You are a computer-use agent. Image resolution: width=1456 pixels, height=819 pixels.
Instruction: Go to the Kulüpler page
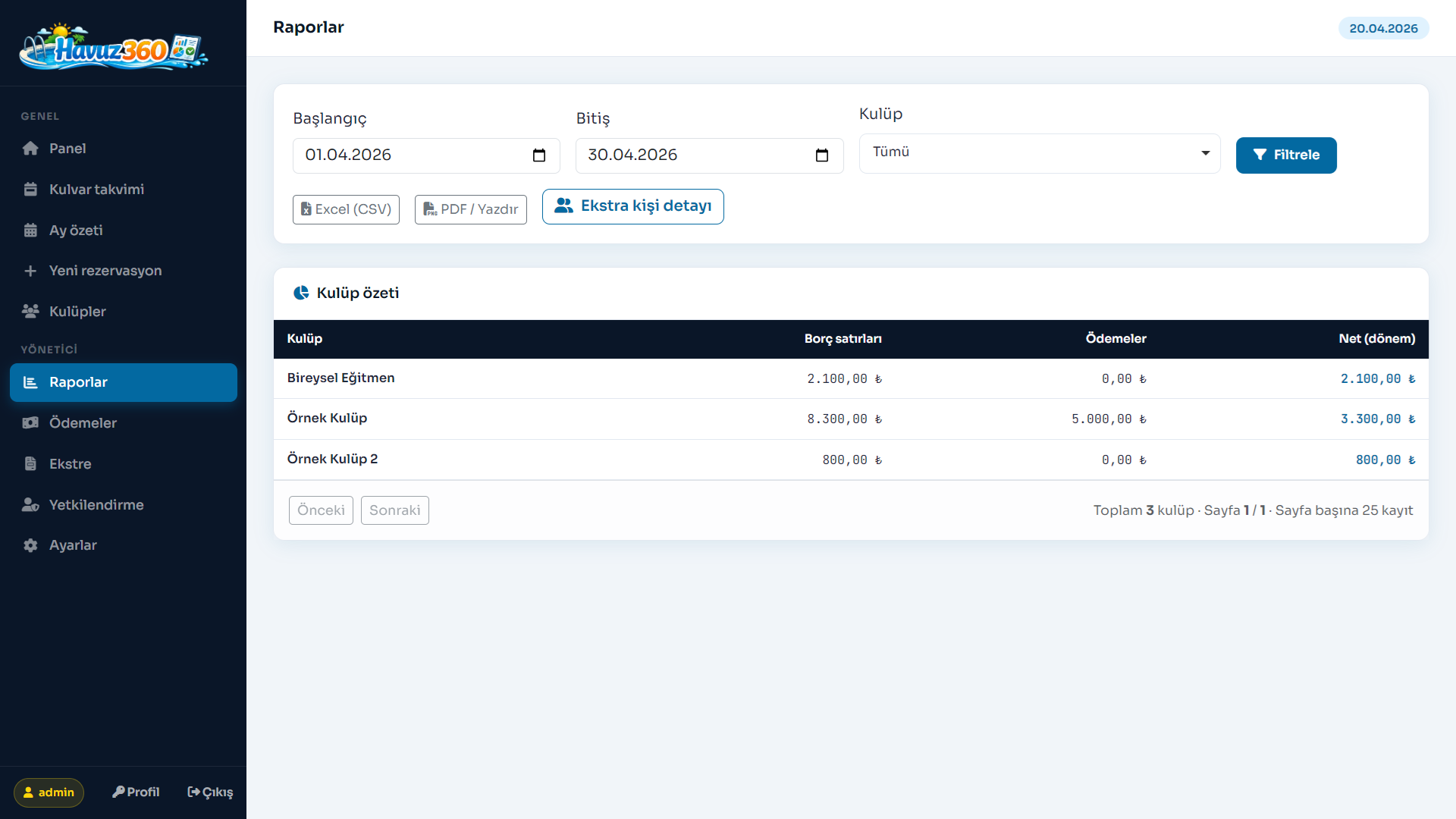tap(77, 312)
